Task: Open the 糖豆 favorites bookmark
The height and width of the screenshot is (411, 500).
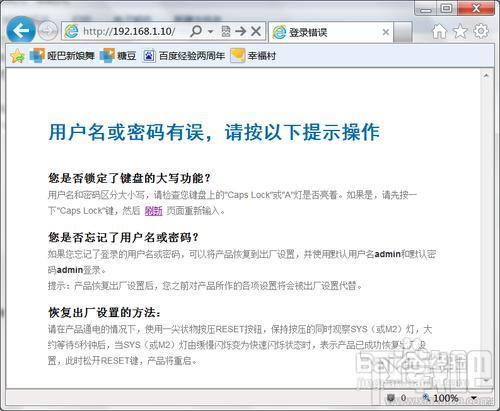Action: pyautogui.click(x=118, y=56)
